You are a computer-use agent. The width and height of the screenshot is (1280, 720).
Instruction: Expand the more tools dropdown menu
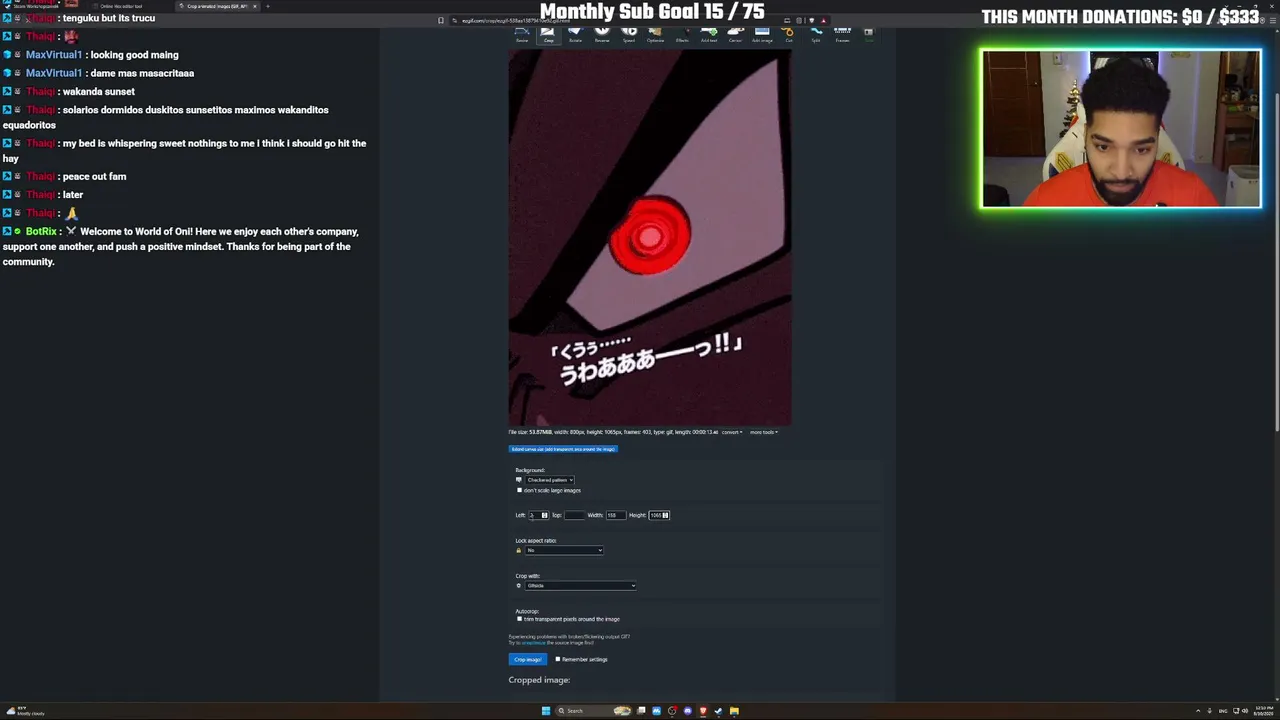763,432
